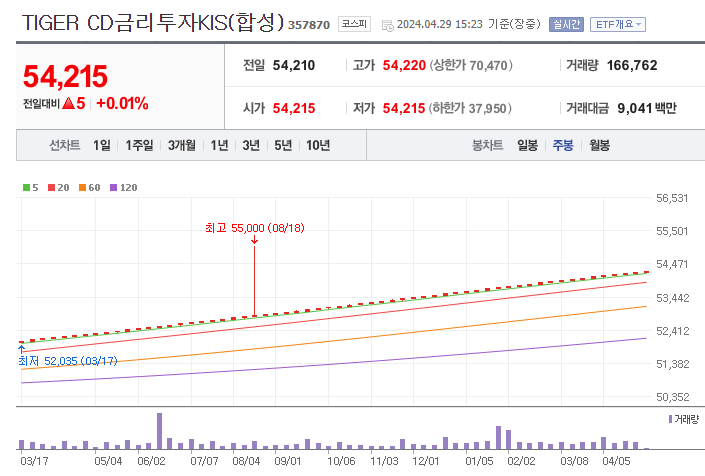Click the 50,352 price axis label
Image resolution: width=705 pixels, height=476 pixels.
click(672, 397)
